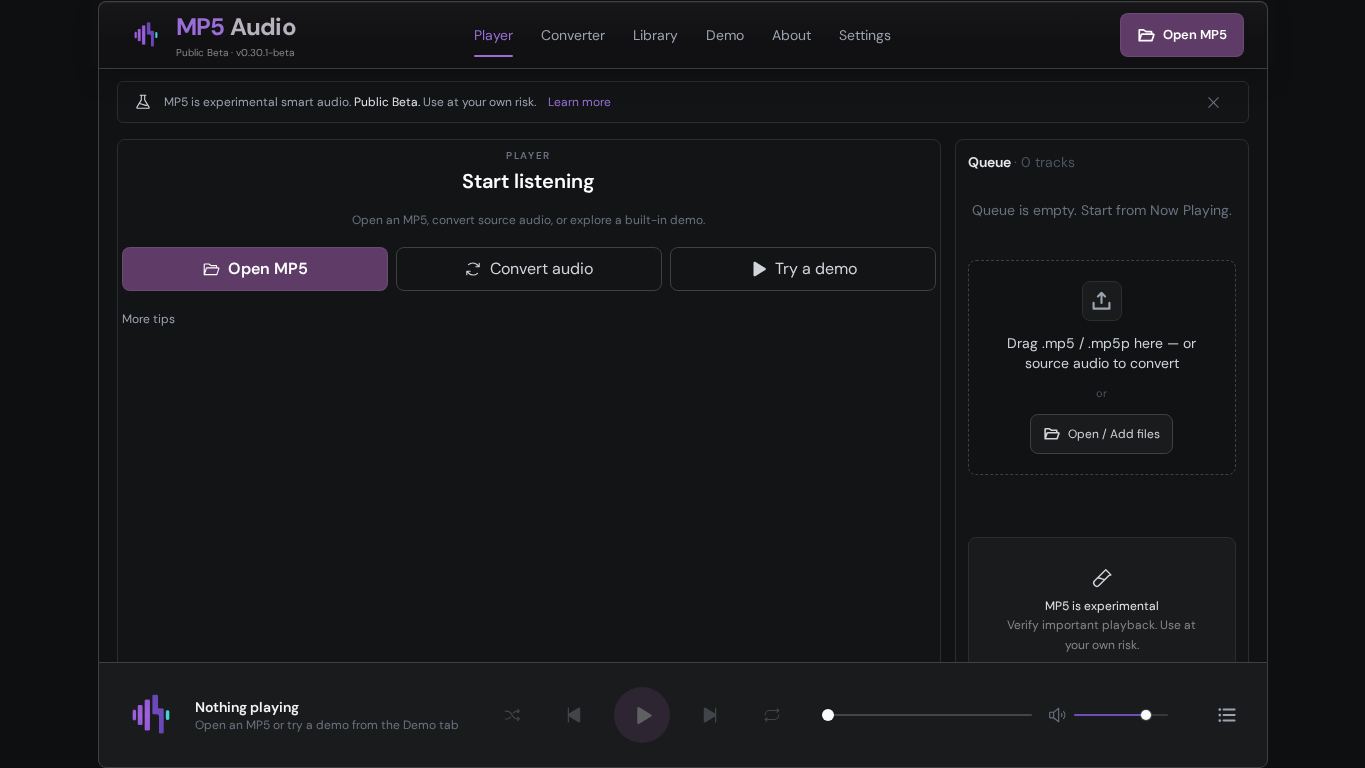Open the Settings tab
This screenshot has height=768, width=1365.
[865, 35]
